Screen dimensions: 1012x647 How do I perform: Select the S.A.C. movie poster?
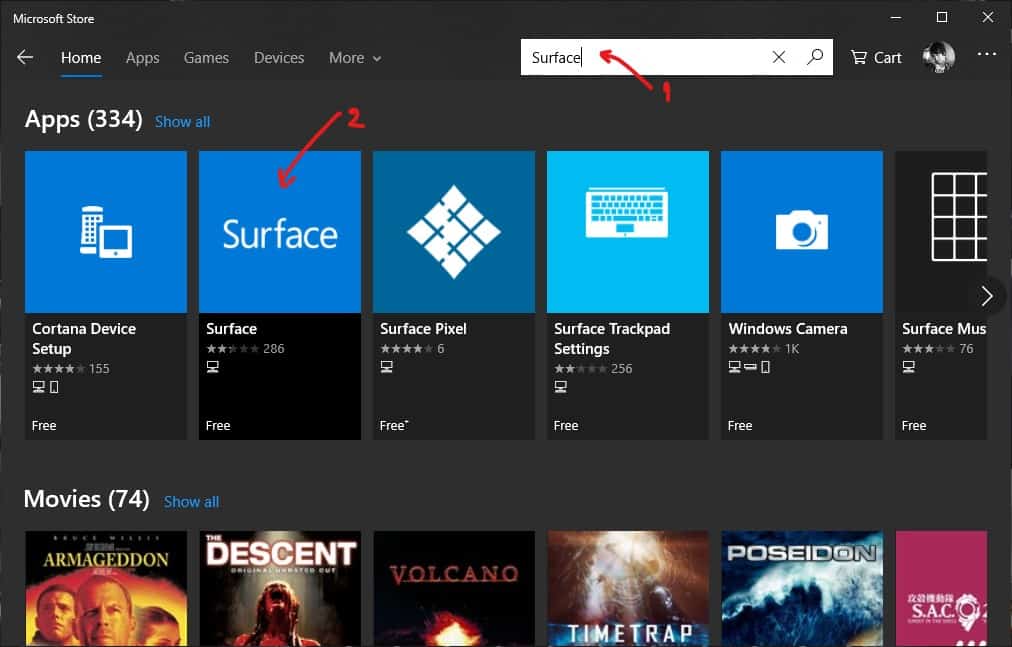tap(941, 588)
